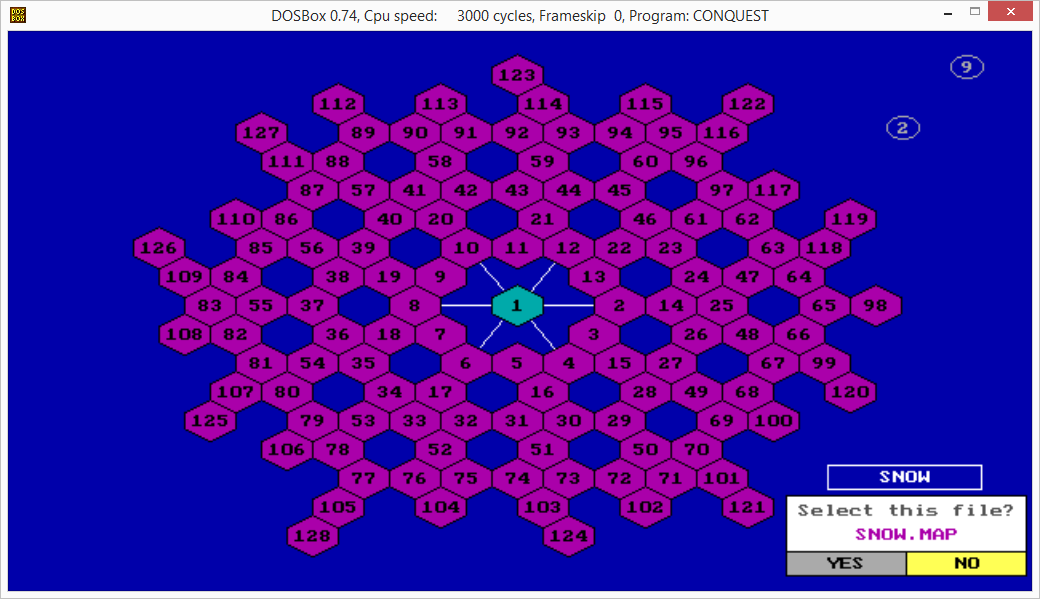Select hexagon territory 79
This screenshot has height=599, width=1040.
click(x=312, y=421)
